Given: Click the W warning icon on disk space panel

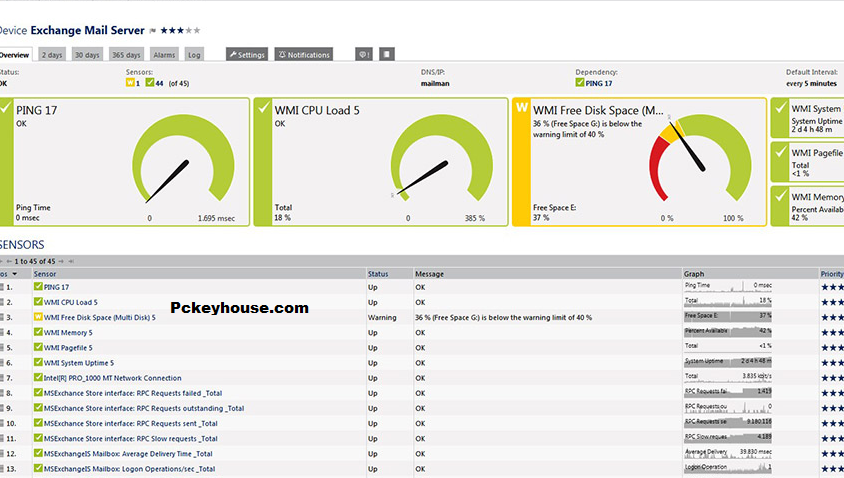Looking at the screenshot, I should point(522,108).
